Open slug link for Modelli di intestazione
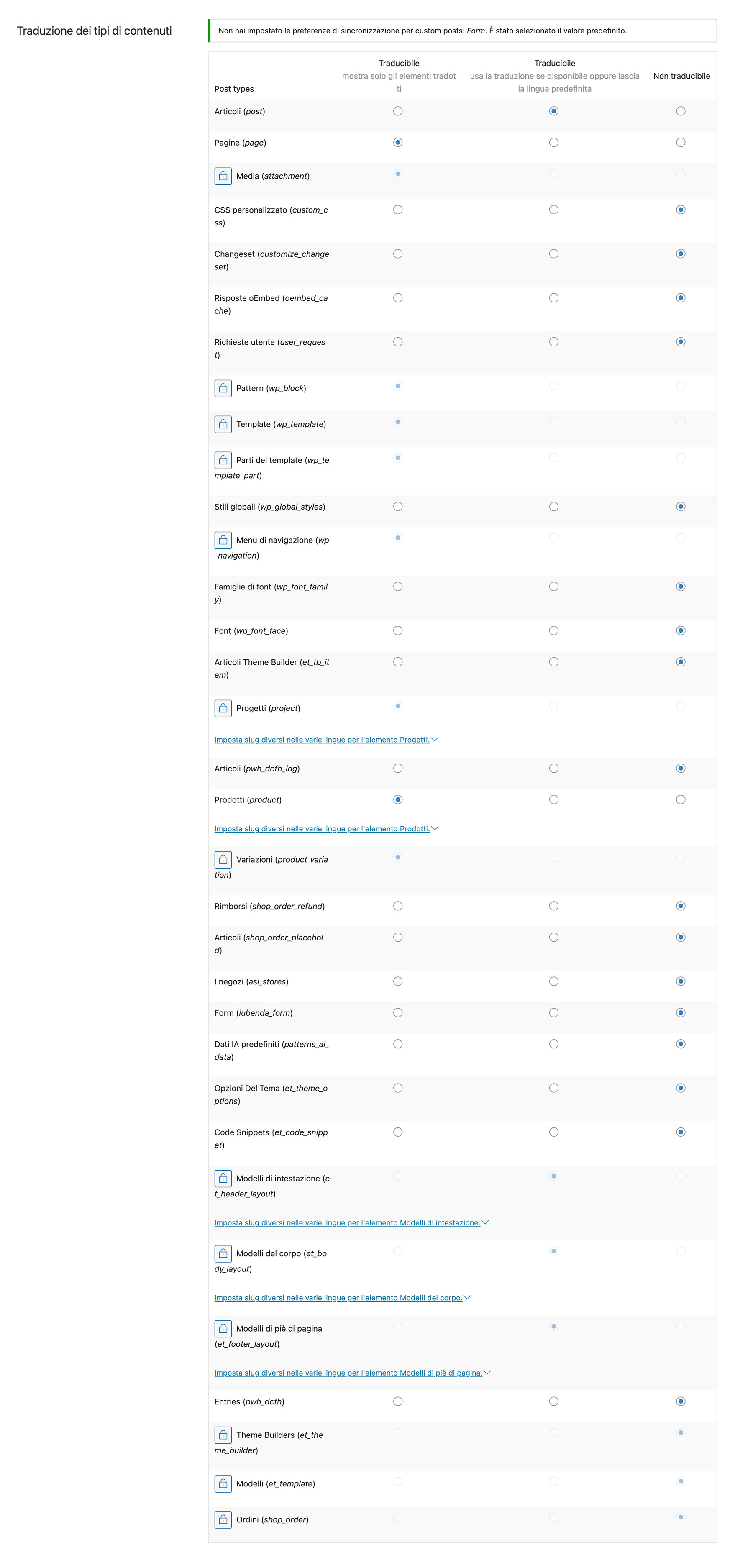Image resolution: width=753 pixels, height=1568 pixels. 347,1223
